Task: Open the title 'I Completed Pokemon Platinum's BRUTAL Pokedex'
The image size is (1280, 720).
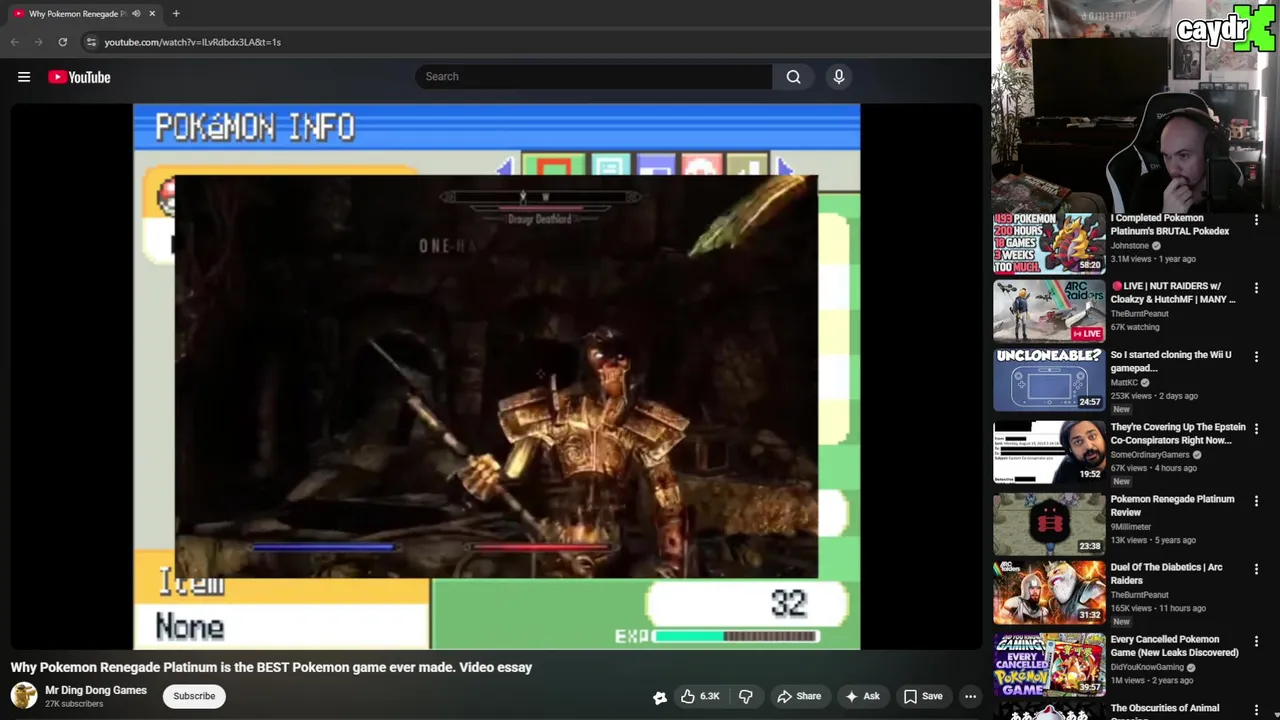Action: coord(1170,224)
